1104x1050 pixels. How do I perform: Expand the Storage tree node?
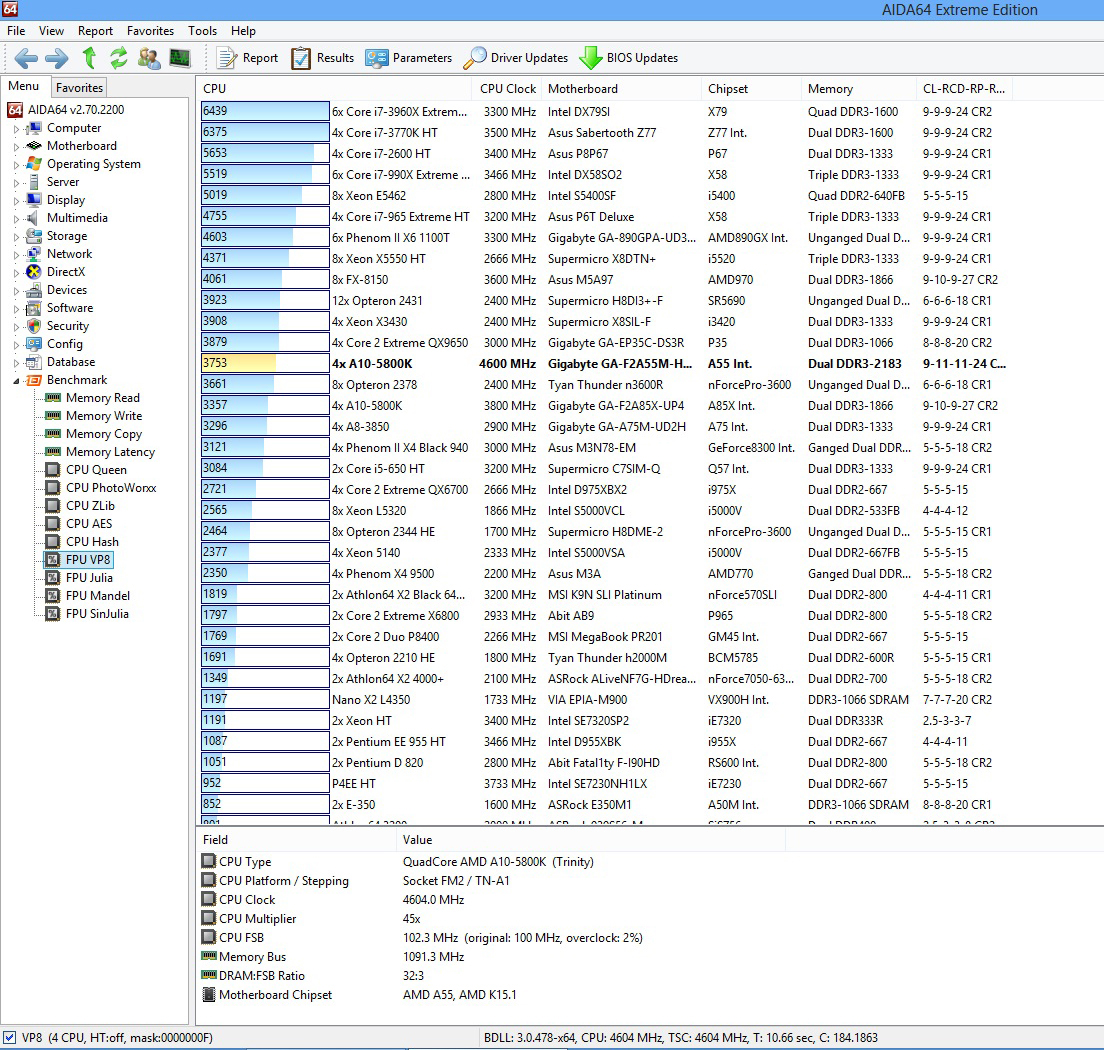16,237
